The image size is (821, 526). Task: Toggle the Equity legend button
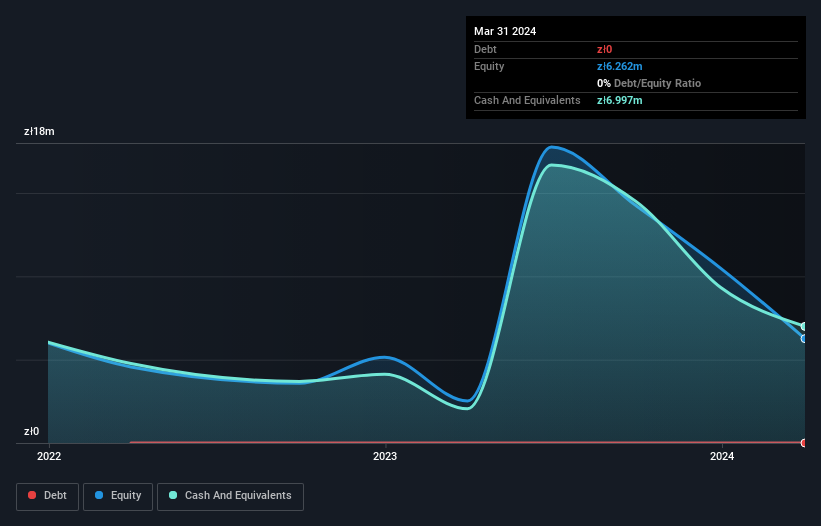pyautogui.click(x=118, y=496)
